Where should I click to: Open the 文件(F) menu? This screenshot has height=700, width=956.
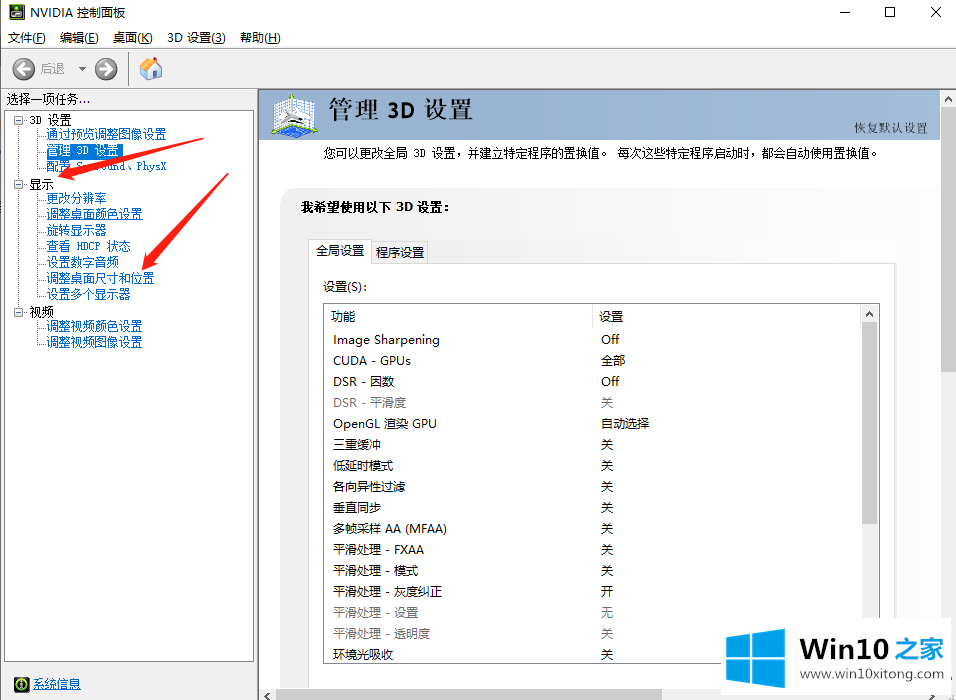[26, 38]
